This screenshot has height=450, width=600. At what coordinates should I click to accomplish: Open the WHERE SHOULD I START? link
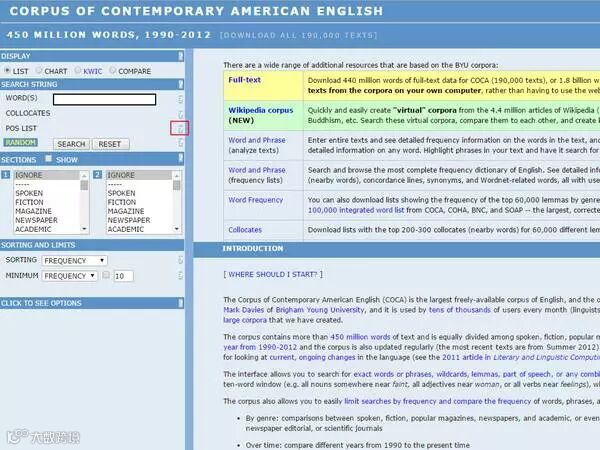[273, 274]
